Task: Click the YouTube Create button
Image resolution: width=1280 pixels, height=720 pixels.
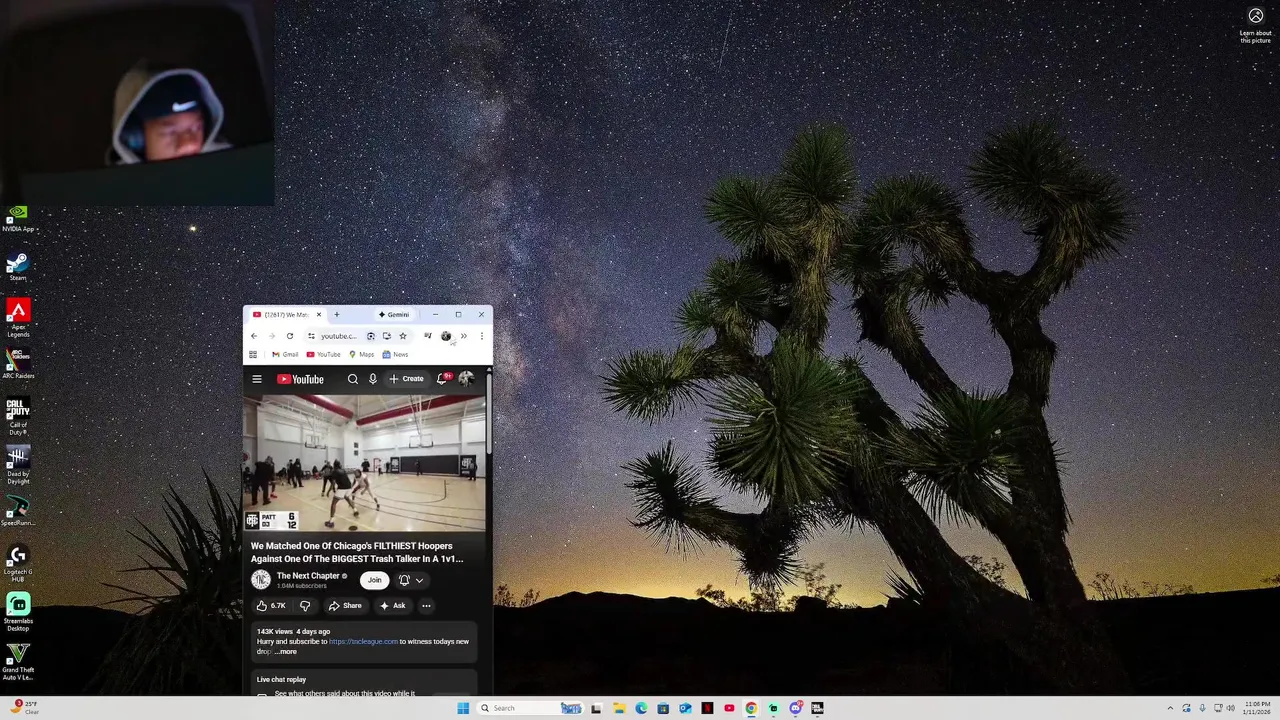Action: pos(407,379)
